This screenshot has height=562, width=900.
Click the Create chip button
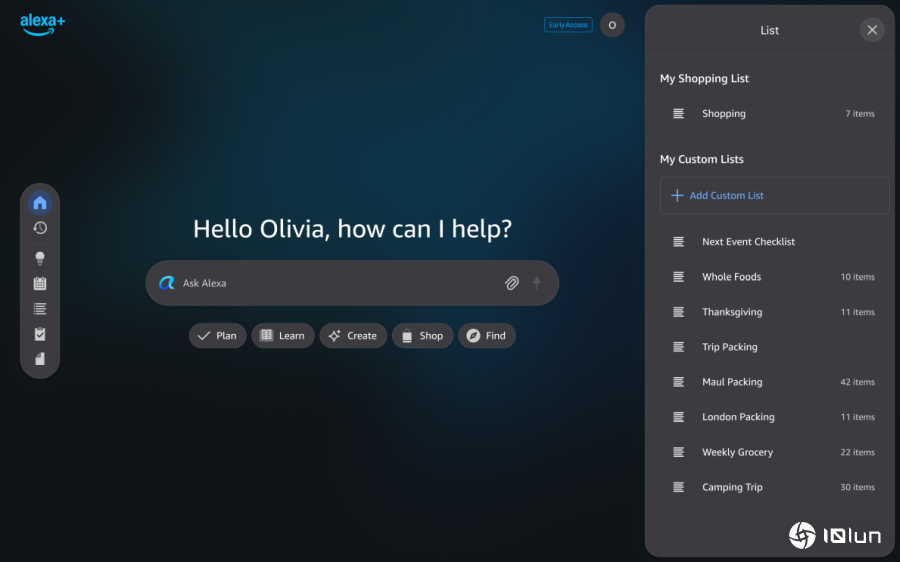click(x=353, y=336)
